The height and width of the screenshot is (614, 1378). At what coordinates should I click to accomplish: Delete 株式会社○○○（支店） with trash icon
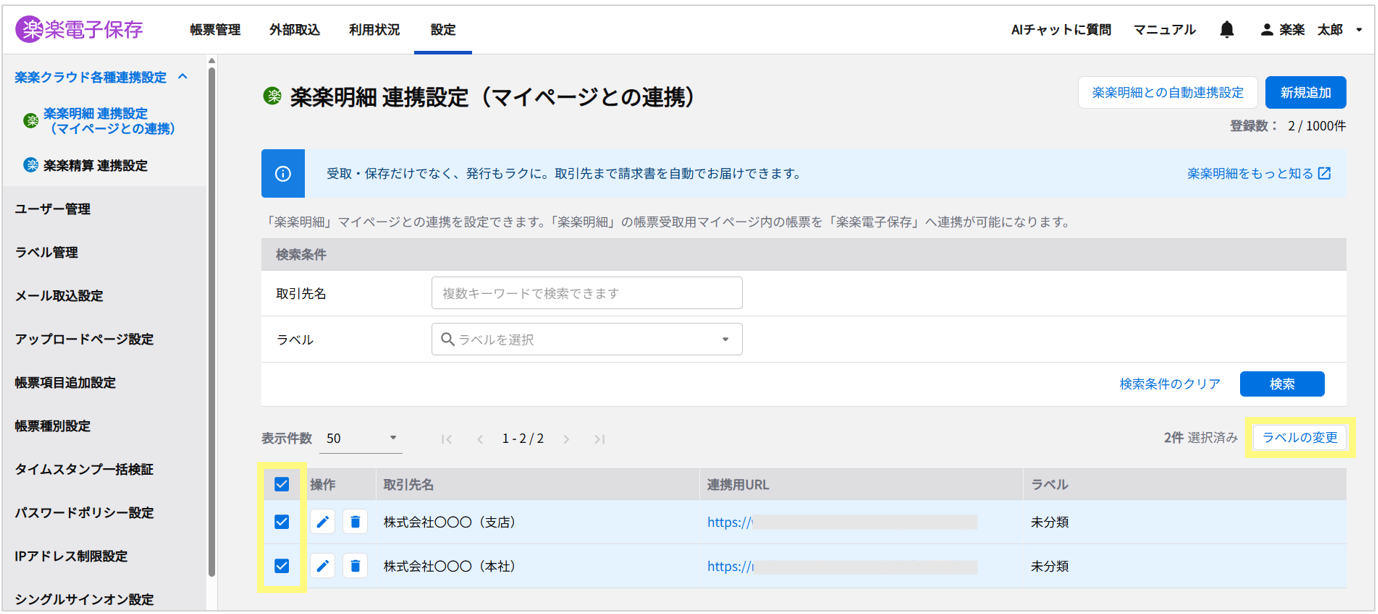pyautogui.click(x=355, y=522)
